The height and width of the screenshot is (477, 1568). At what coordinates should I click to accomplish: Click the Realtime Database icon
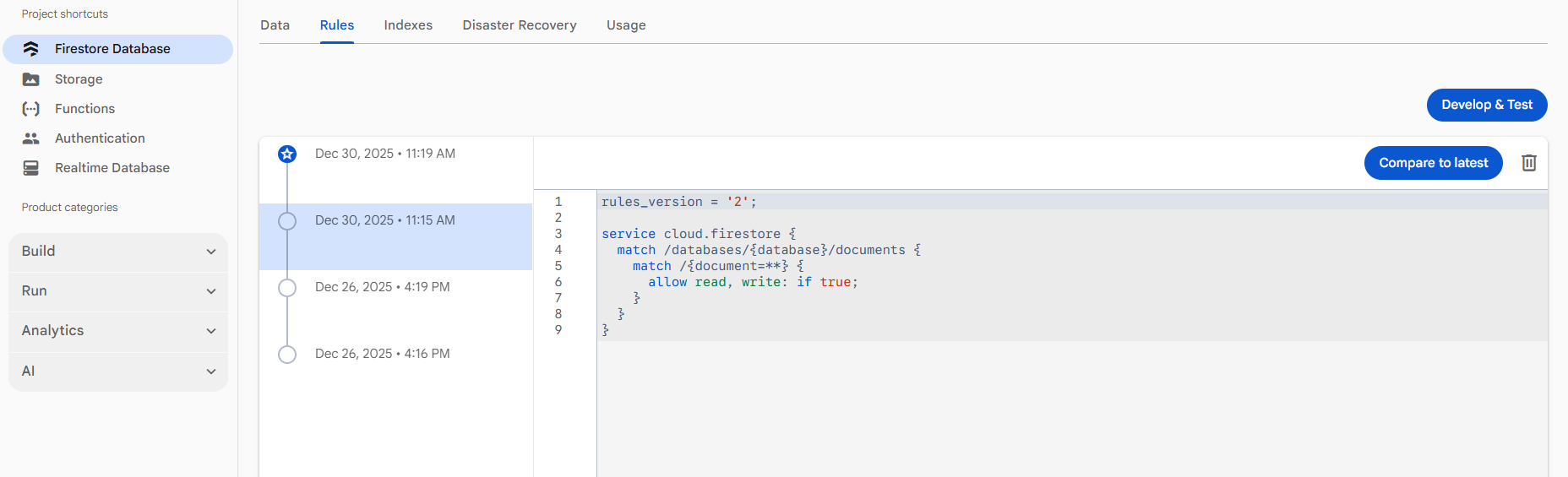click(31, 168)
